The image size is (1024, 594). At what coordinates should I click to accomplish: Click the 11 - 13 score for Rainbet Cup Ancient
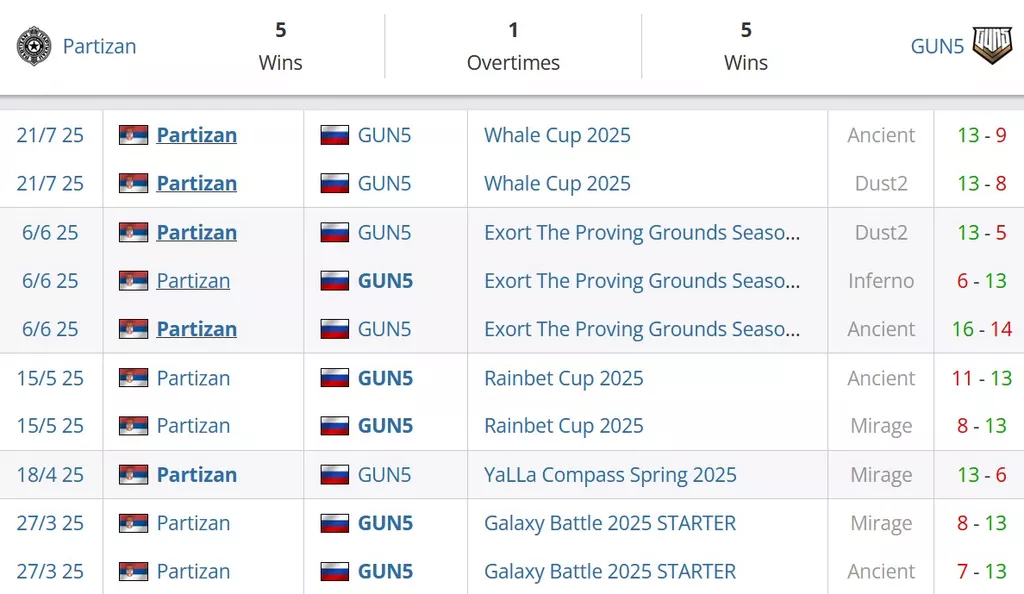[982, 378]
